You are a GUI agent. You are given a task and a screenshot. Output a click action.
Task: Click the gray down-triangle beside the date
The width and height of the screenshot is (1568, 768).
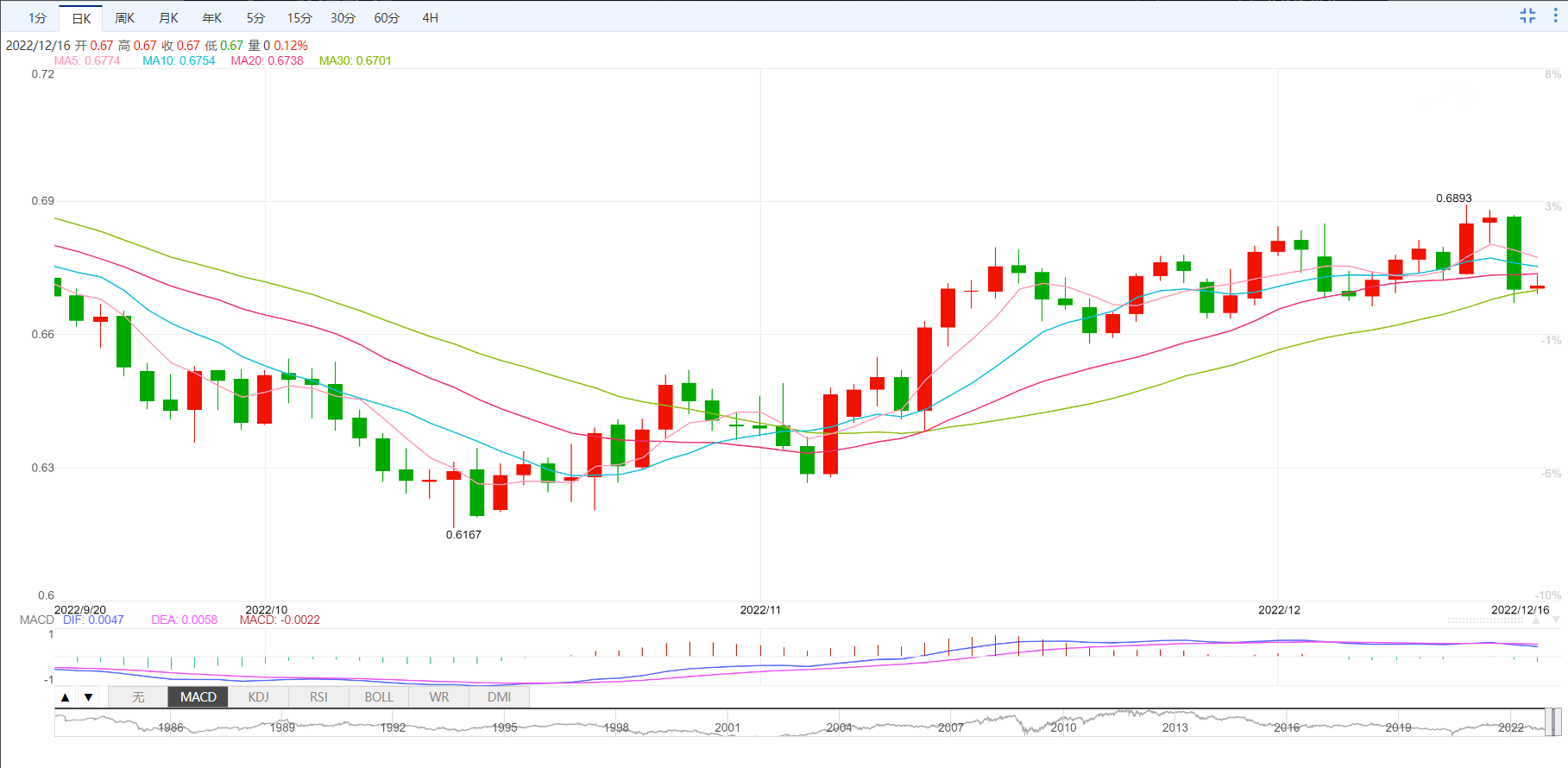click(x=1556, y=620)
